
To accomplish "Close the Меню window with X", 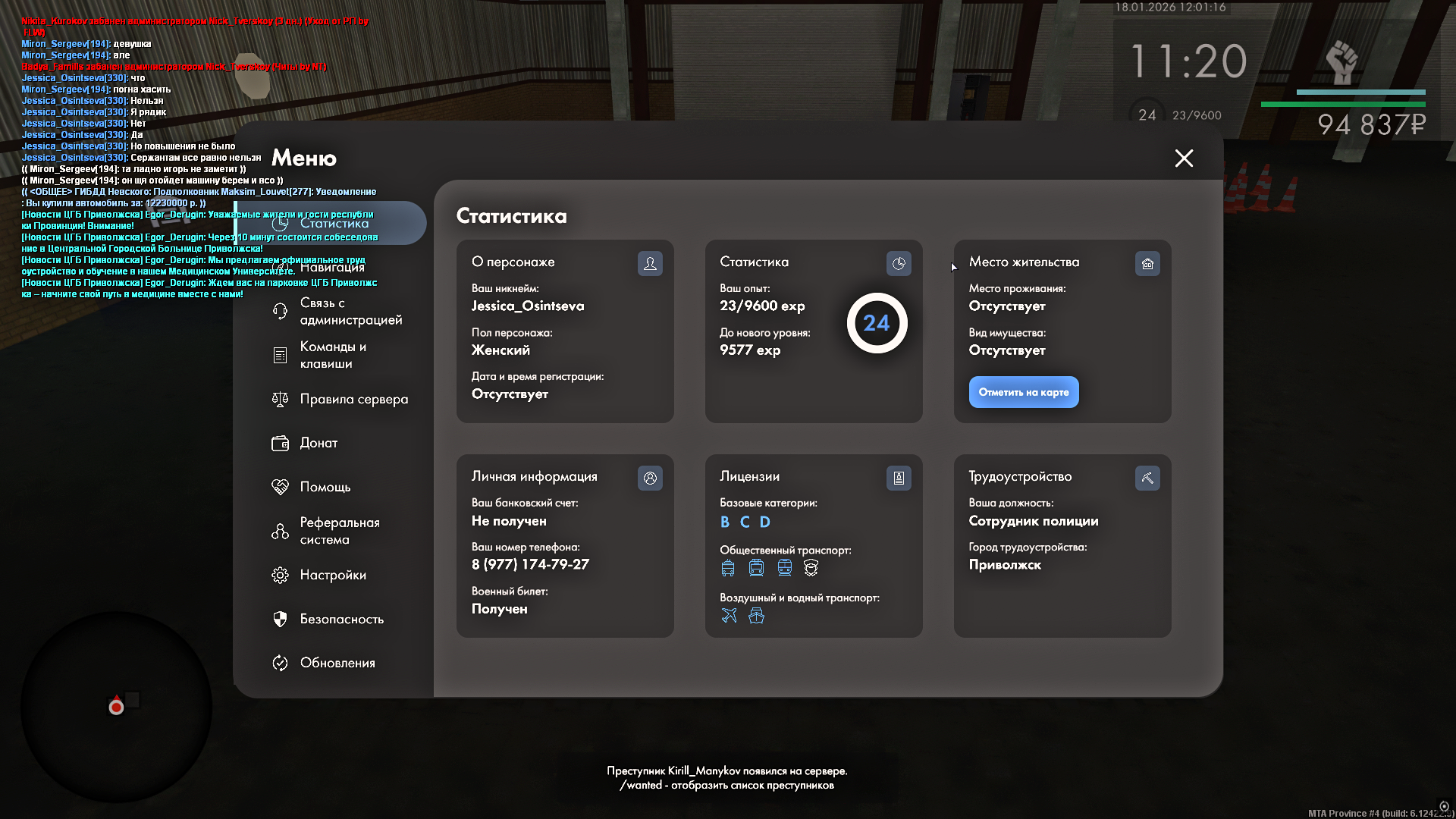I will [1184, 158].
